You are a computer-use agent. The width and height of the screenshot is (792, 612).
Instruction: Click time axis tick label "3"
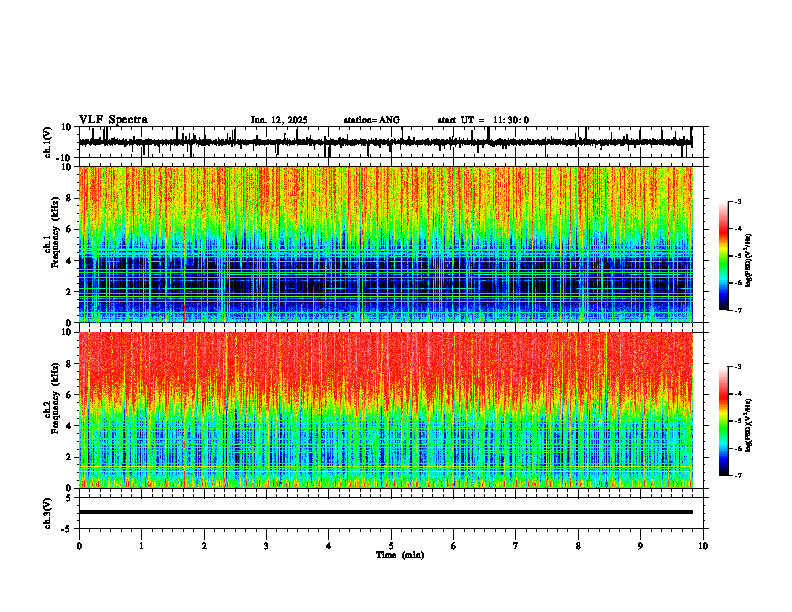click(x=266, y=546)
